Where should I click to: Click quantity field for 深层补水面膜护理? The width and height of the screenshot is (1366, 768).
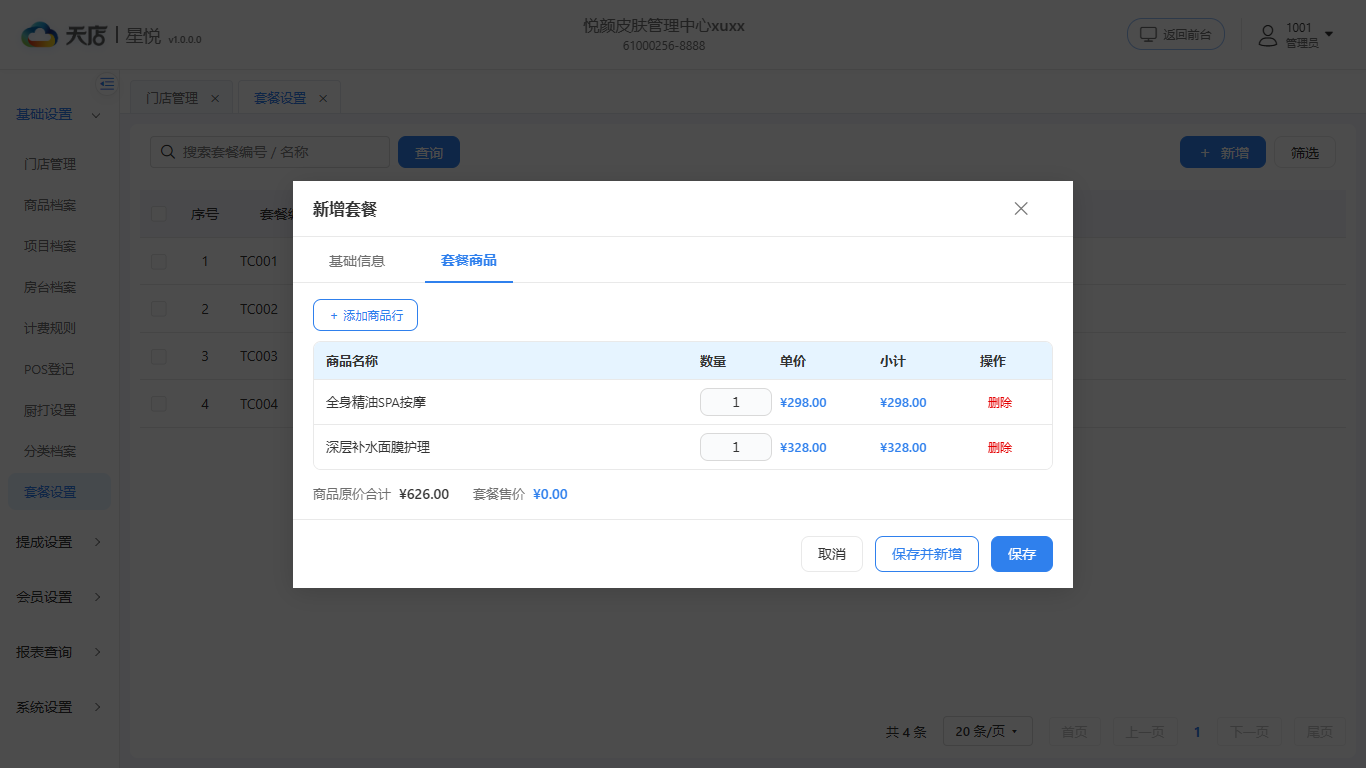click(736, 447)
